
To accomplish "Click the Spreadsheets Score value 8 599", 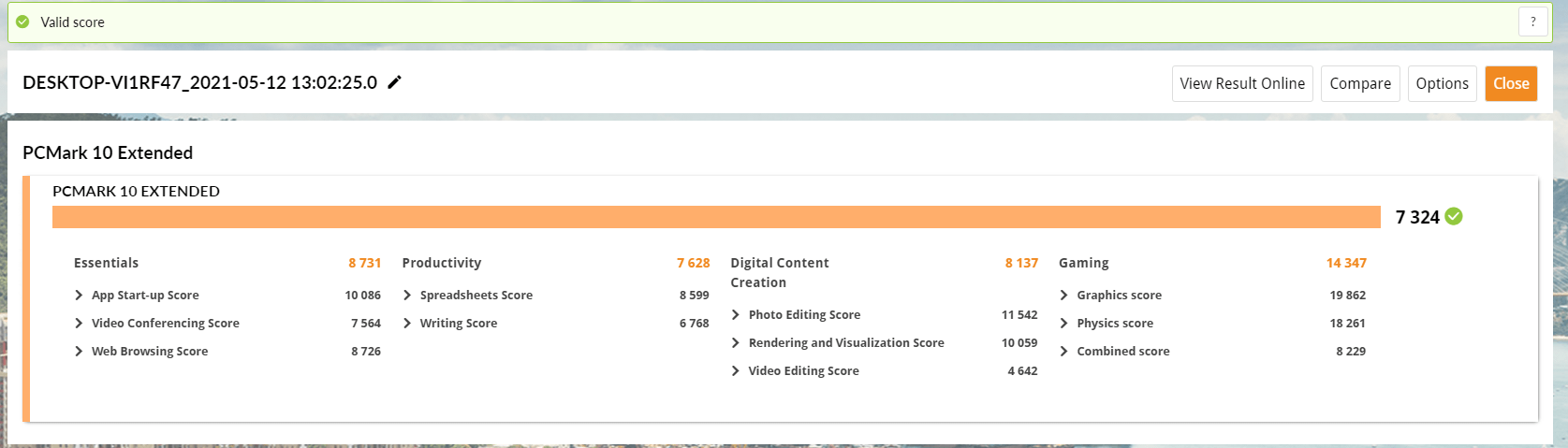I will click(x=695, y=295).
